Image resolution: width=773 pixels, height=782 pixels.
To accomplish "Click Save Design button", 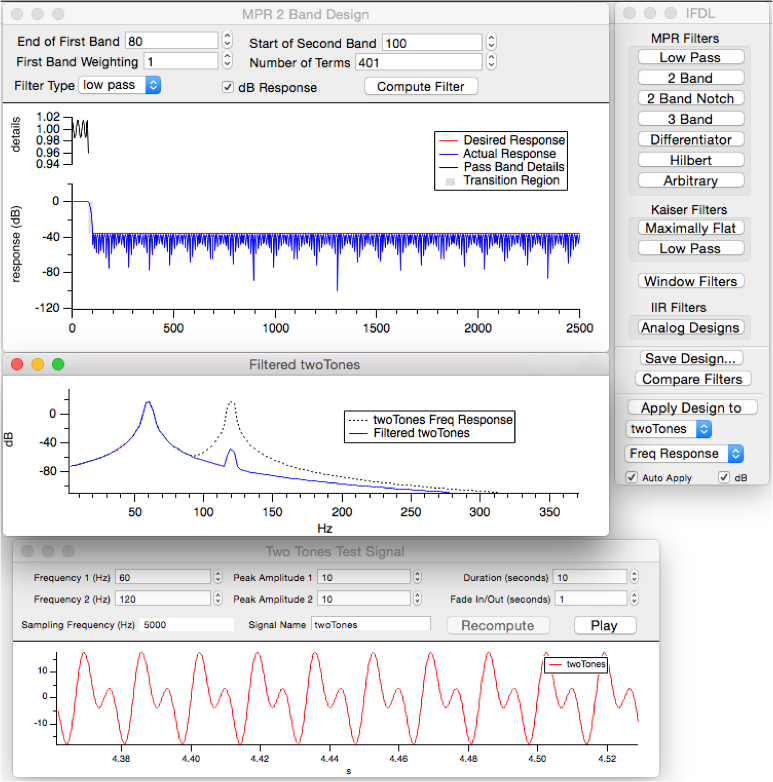I will (690, 358).
